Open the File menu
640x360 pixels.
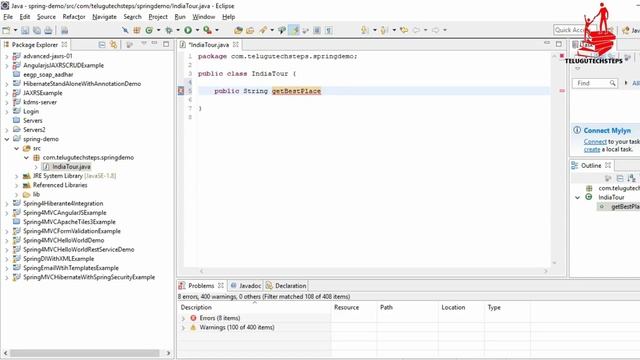tap(8, 17)
